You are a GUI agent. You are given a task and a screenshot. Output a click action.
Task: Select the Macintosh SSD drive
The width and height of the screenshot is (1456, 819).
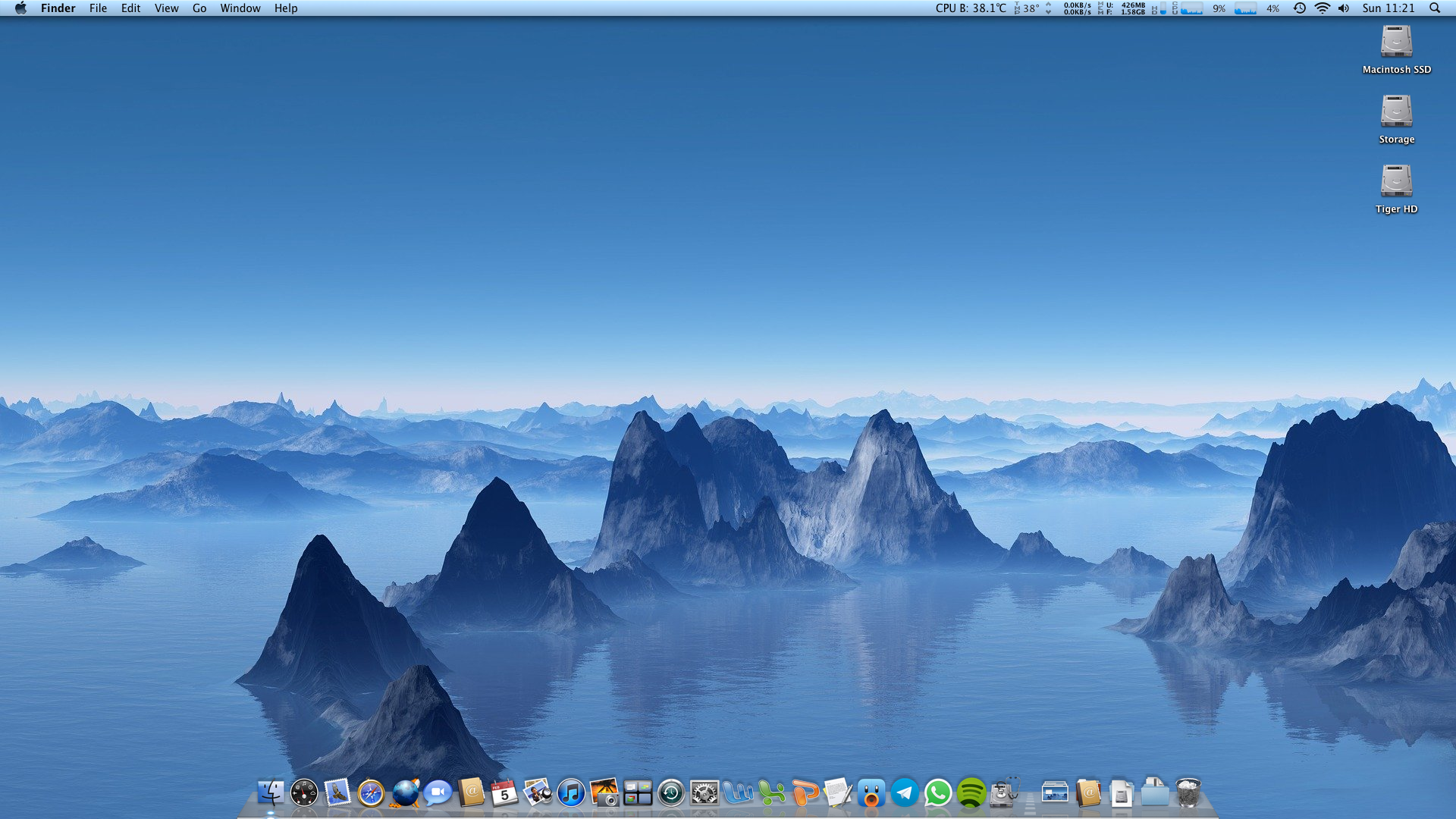pos(1396,42)
